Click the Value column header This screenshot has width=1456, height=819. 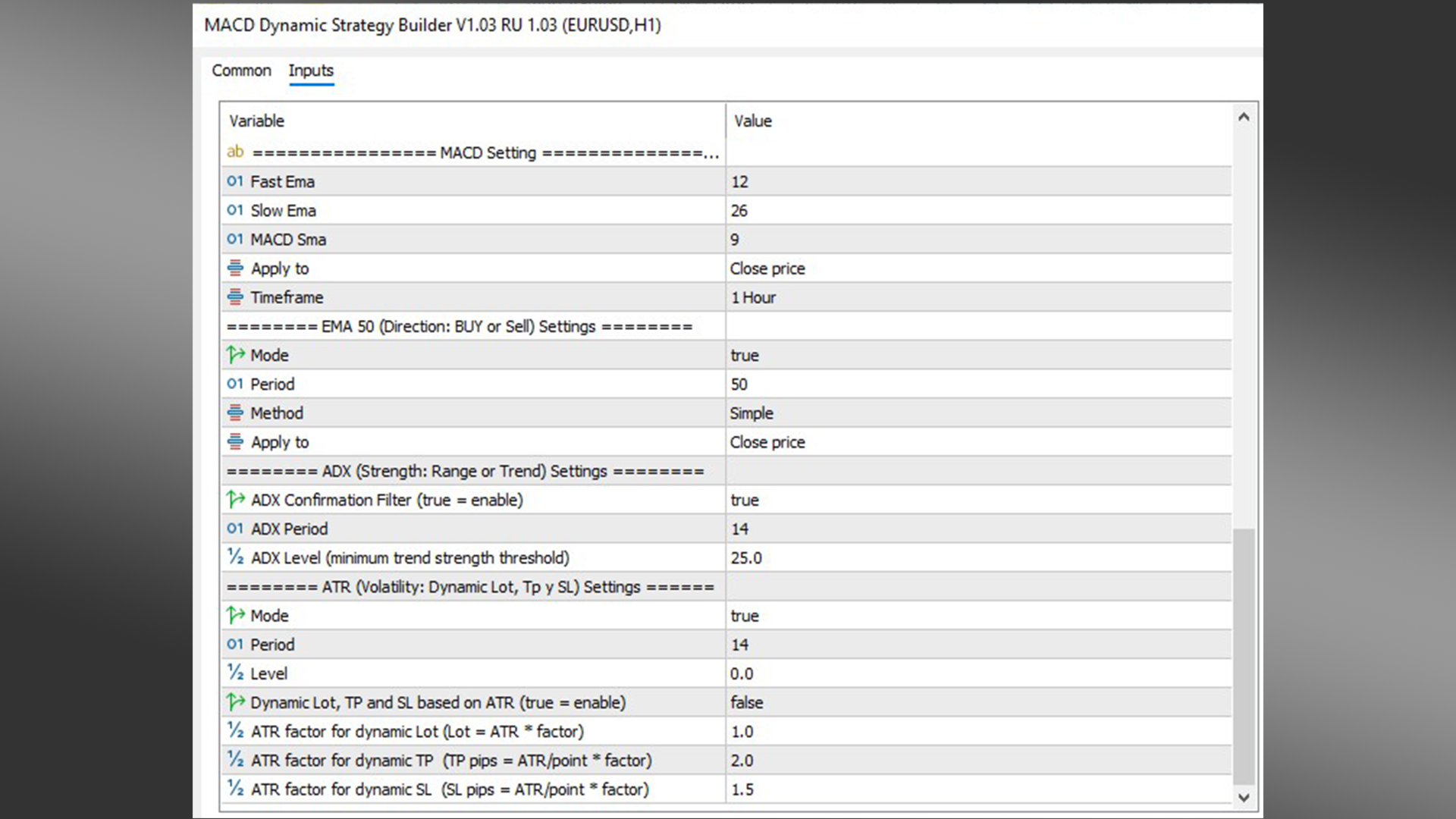pos(752,121)
